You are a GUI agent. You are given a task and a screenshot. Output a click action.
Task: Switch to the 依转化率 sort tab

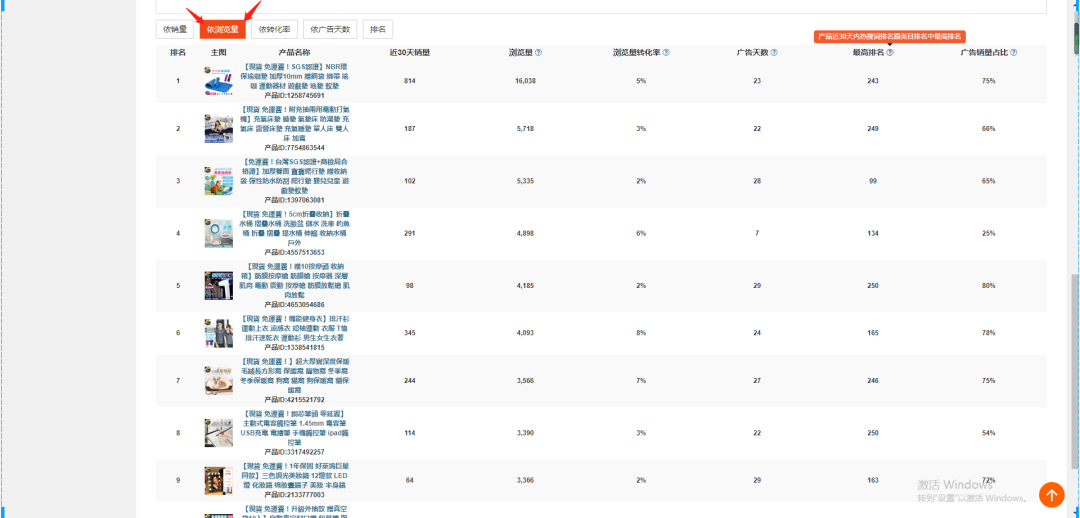click(274, 29)
